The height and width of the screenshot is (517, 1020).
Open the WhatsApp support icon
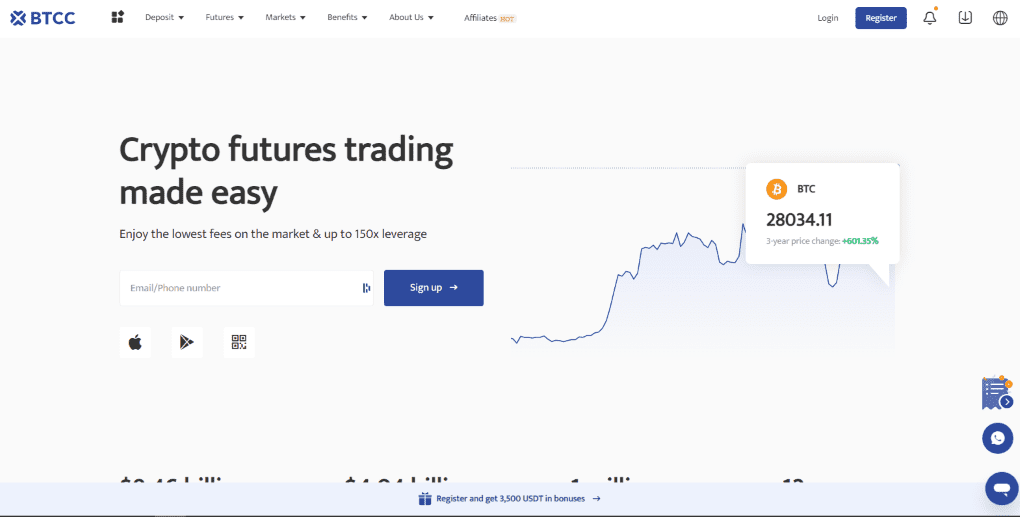pos(997,438)
